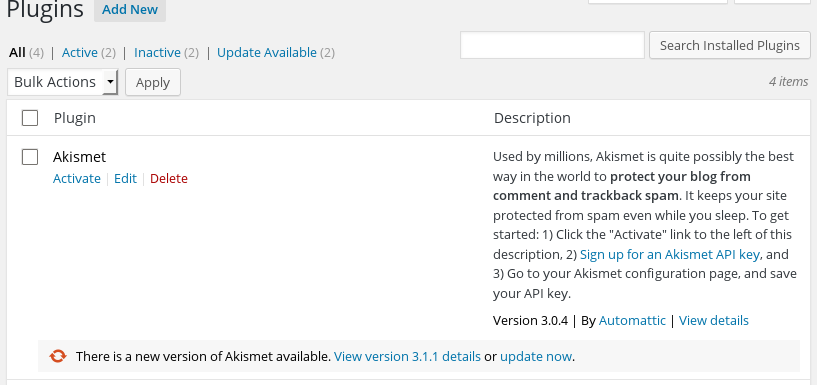This screenshot has width=817, height=385.
Task: Click the Bulk Actions dropdown arrow
Action: point(110,82)
